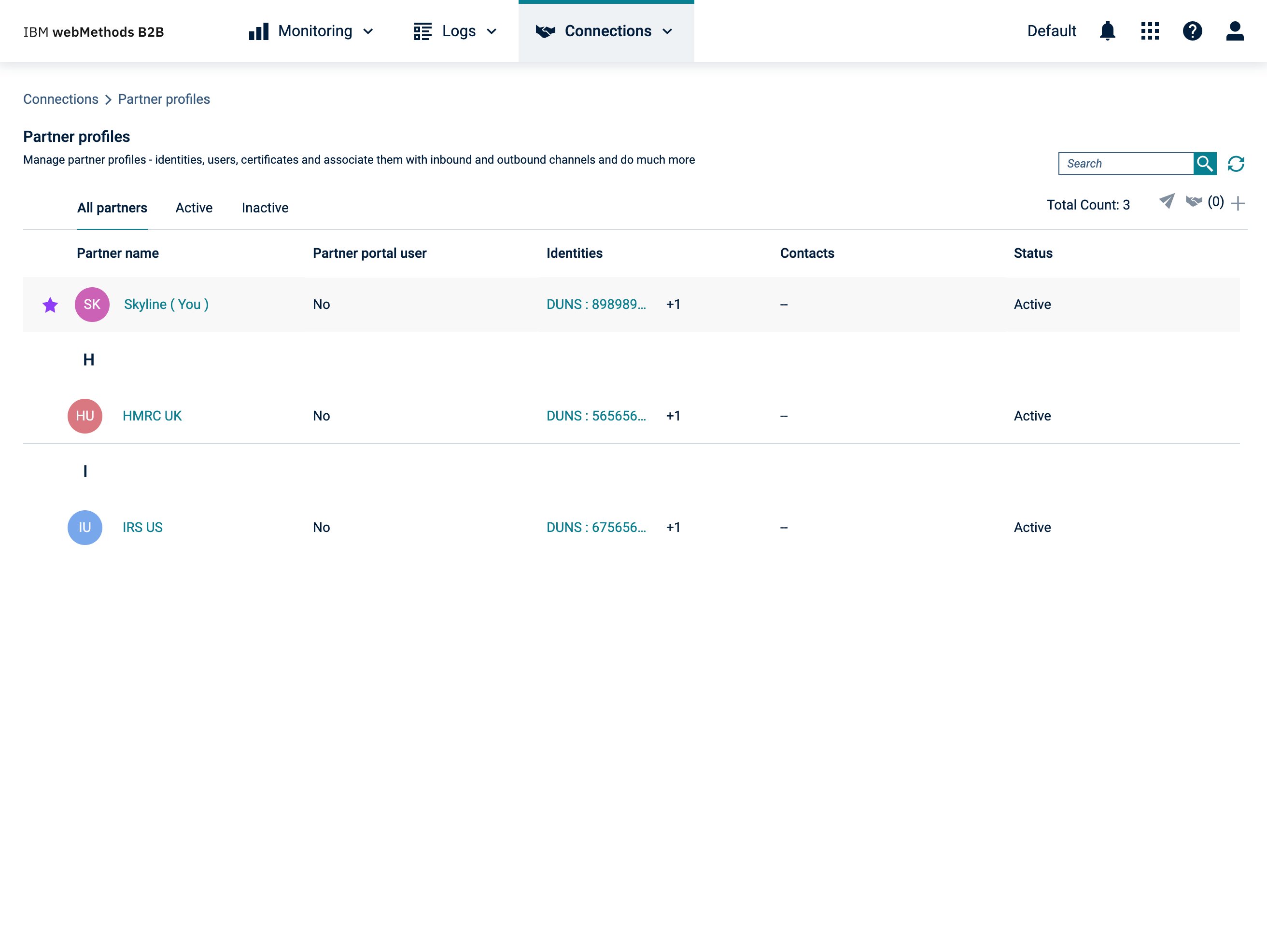Click the Identities column header
This screenshot has height=952, width=1267.
pos(575,254)
